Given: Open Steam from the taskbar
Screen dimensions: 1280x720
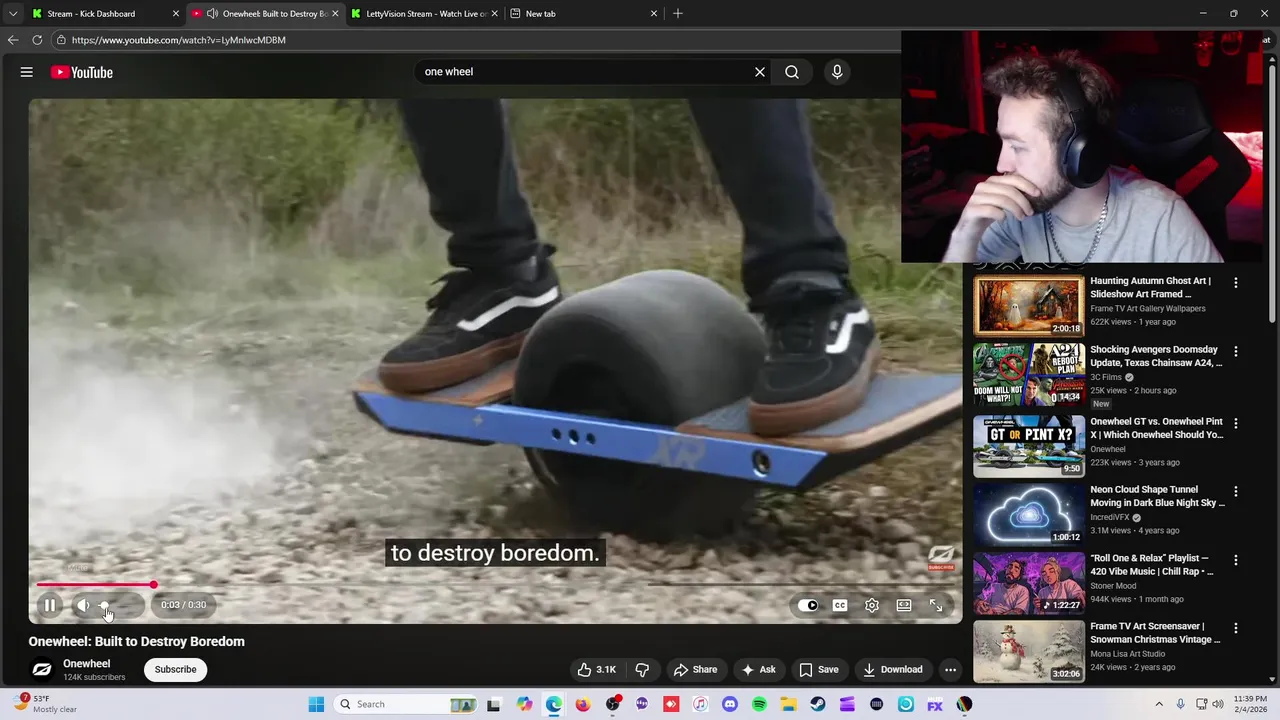Looking at the screenshot, I should pos(817,704).
